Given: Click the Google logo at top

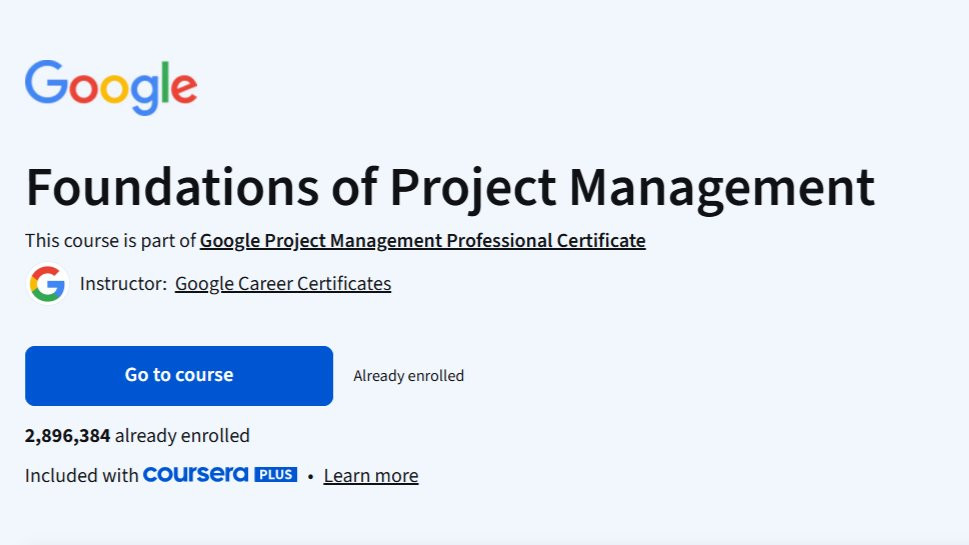Looking at the screenshot, I should point(111,87).
